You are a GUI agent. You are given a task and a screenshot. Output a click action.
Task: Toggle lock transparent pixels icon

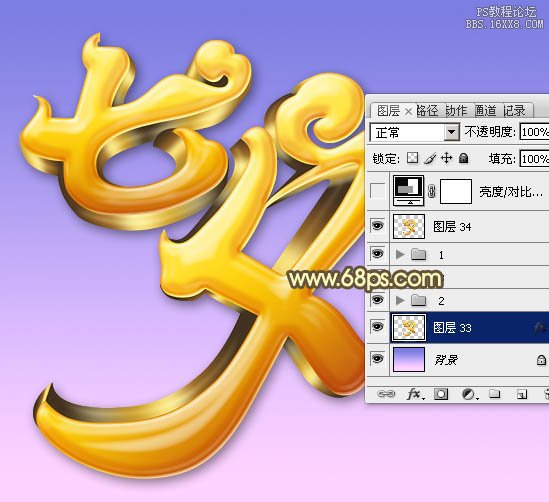point(412,158)
